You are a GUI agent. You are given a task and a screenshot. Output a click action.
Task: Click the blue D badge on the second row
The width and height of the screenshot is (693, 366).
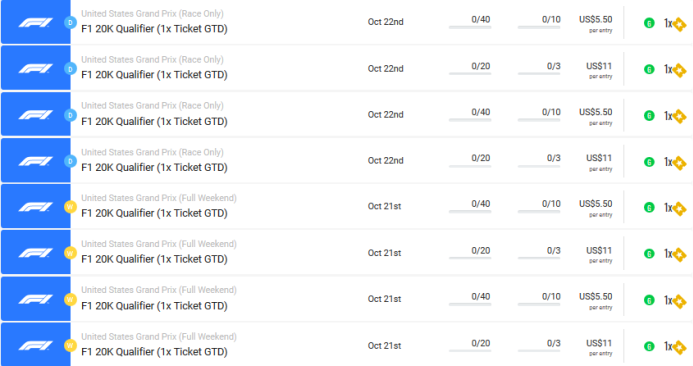click(x=70, y=69)
